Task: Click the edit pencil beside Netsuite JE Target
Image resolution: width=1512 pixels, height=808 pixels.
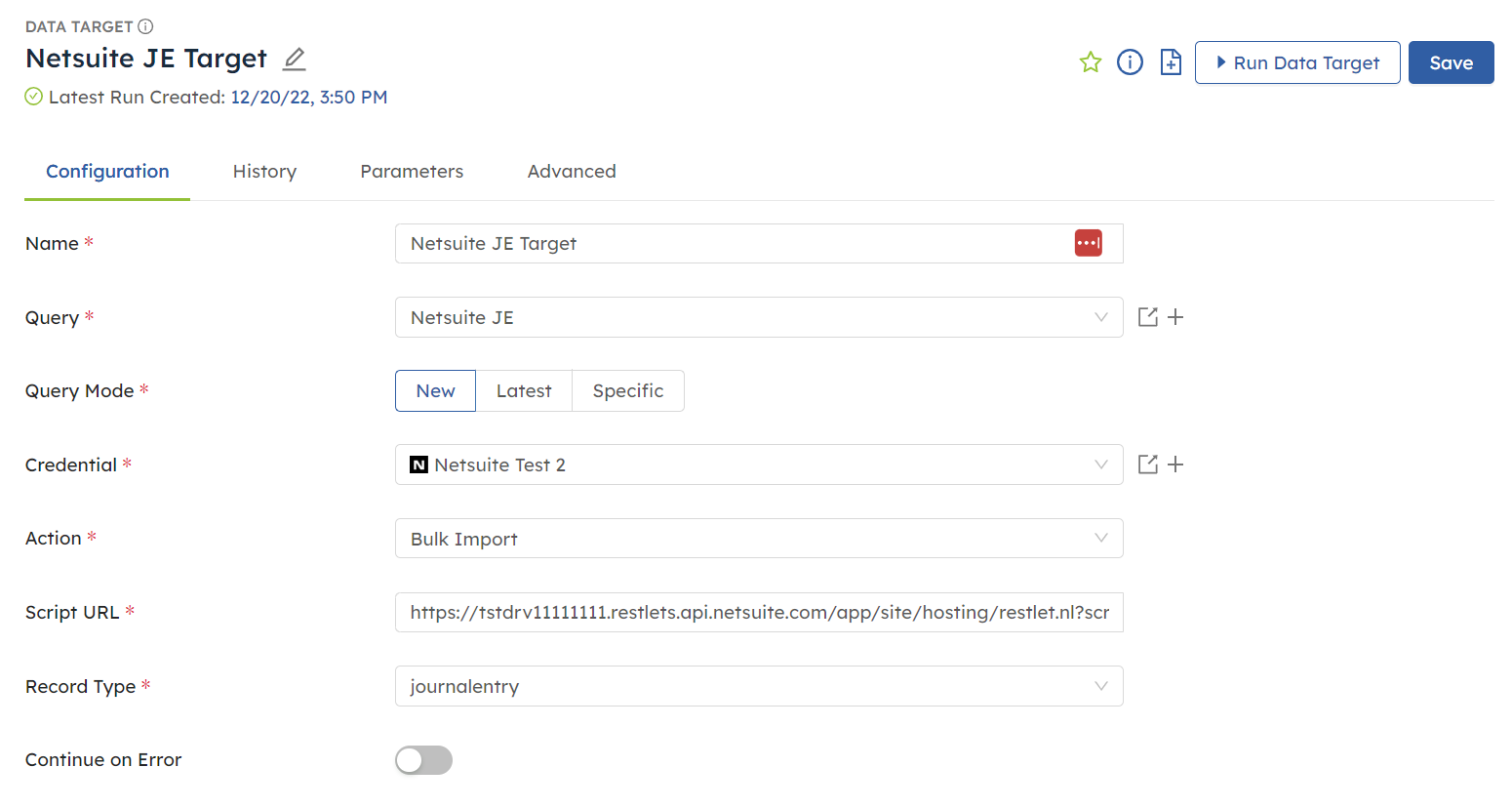Action: tap(294, 60)
